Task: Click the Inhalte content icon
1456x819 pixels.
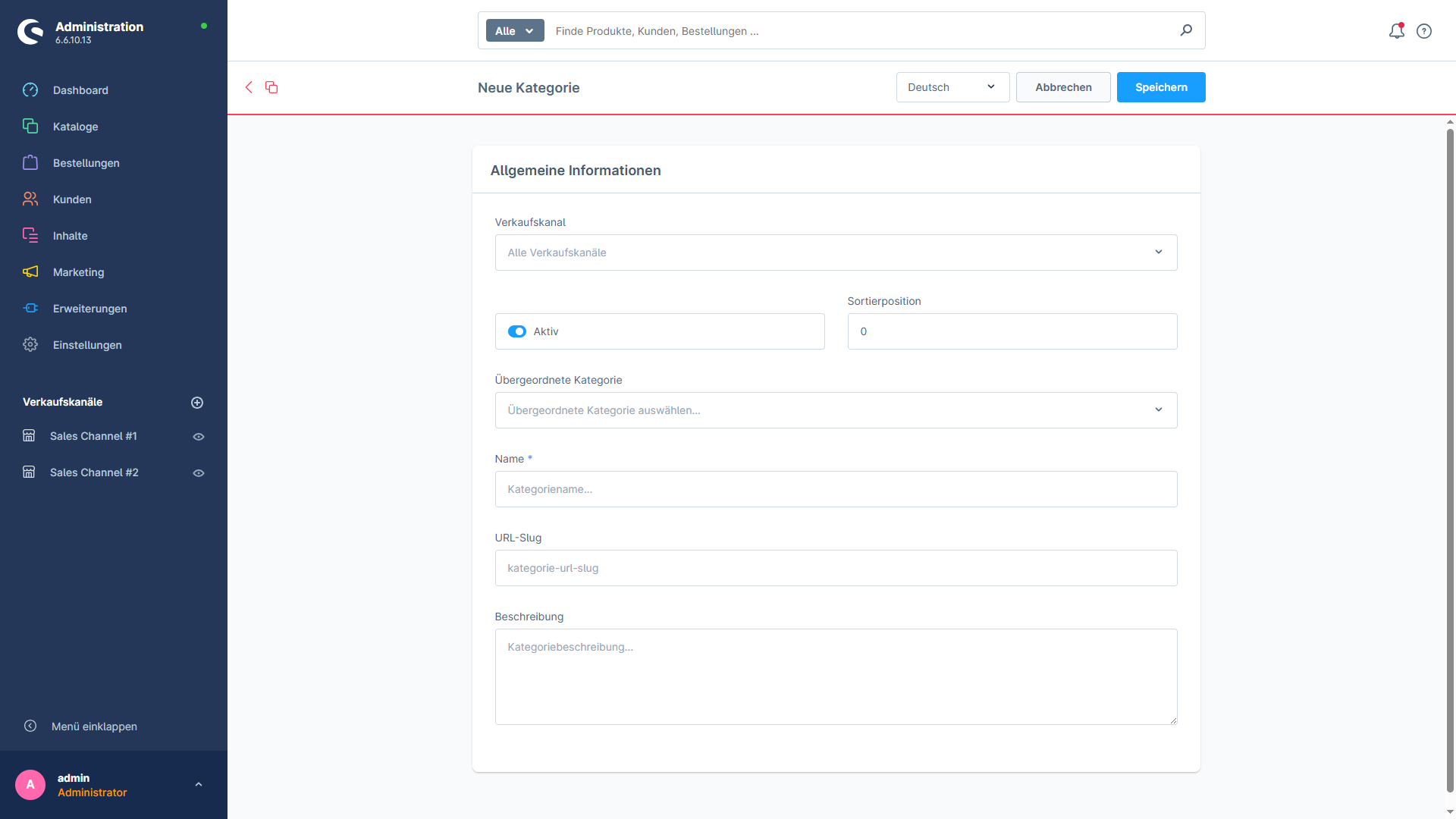Action: coord(30,236)
